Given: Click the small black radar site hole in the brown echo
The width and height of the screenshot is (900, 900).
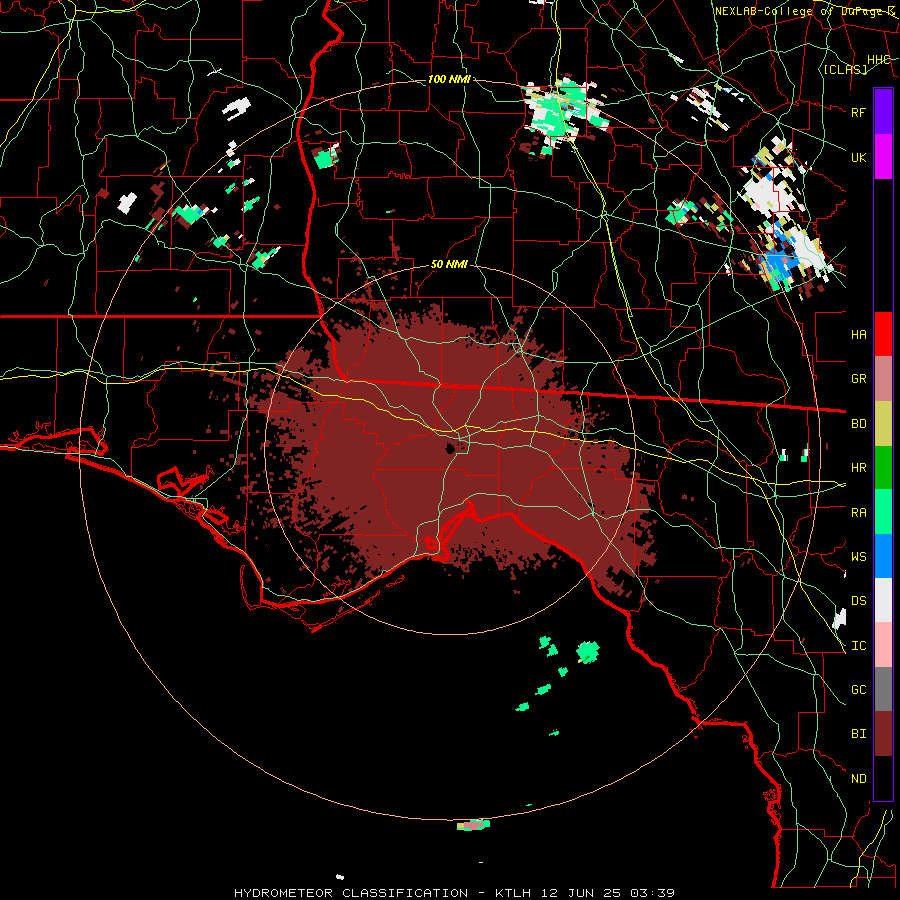Looking at the screenshot, I should (451, 448).
